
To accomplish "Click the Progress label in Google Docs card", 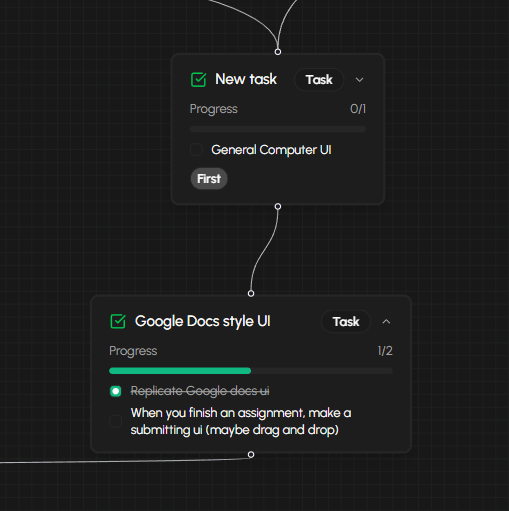I will [133, 351].
